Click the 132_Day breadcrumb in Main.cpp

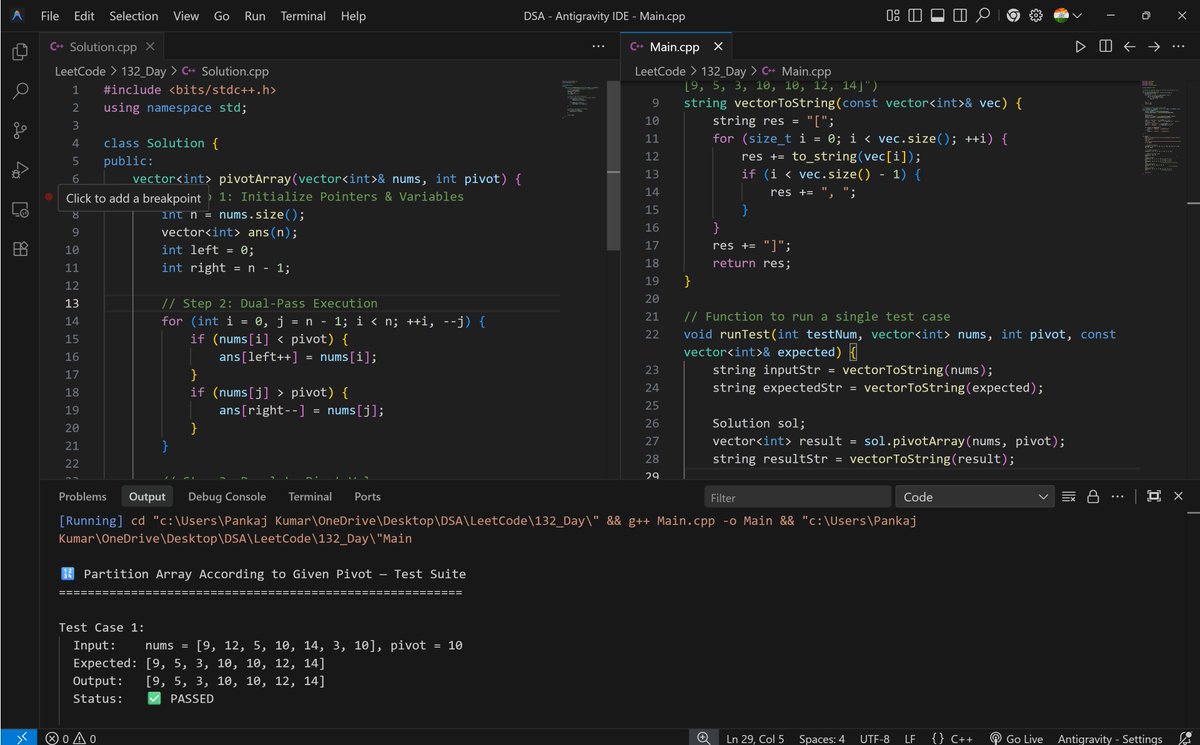[723, 71]
